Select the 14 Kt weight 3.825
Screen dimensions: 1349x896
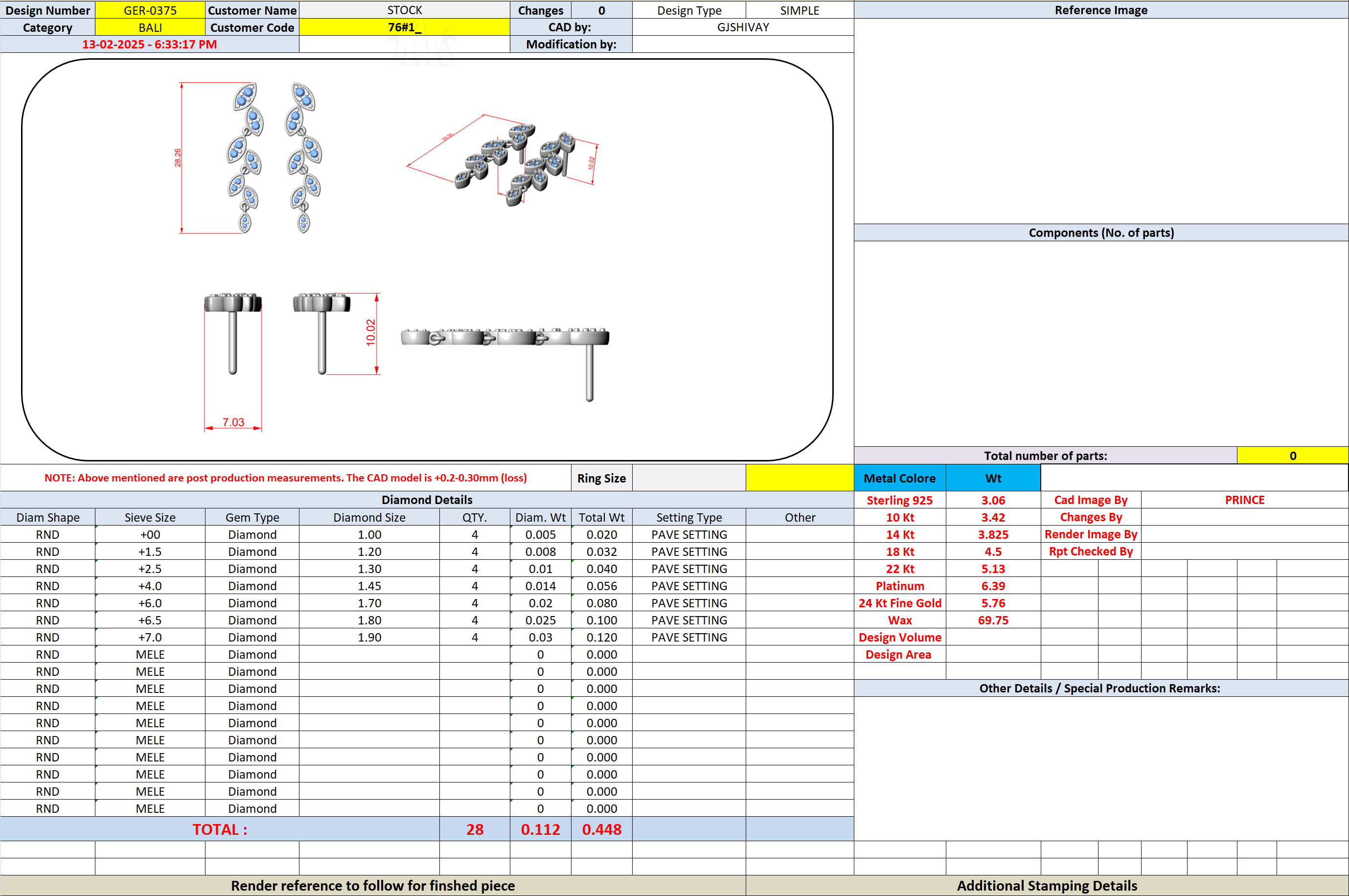(x=993, y=534)
